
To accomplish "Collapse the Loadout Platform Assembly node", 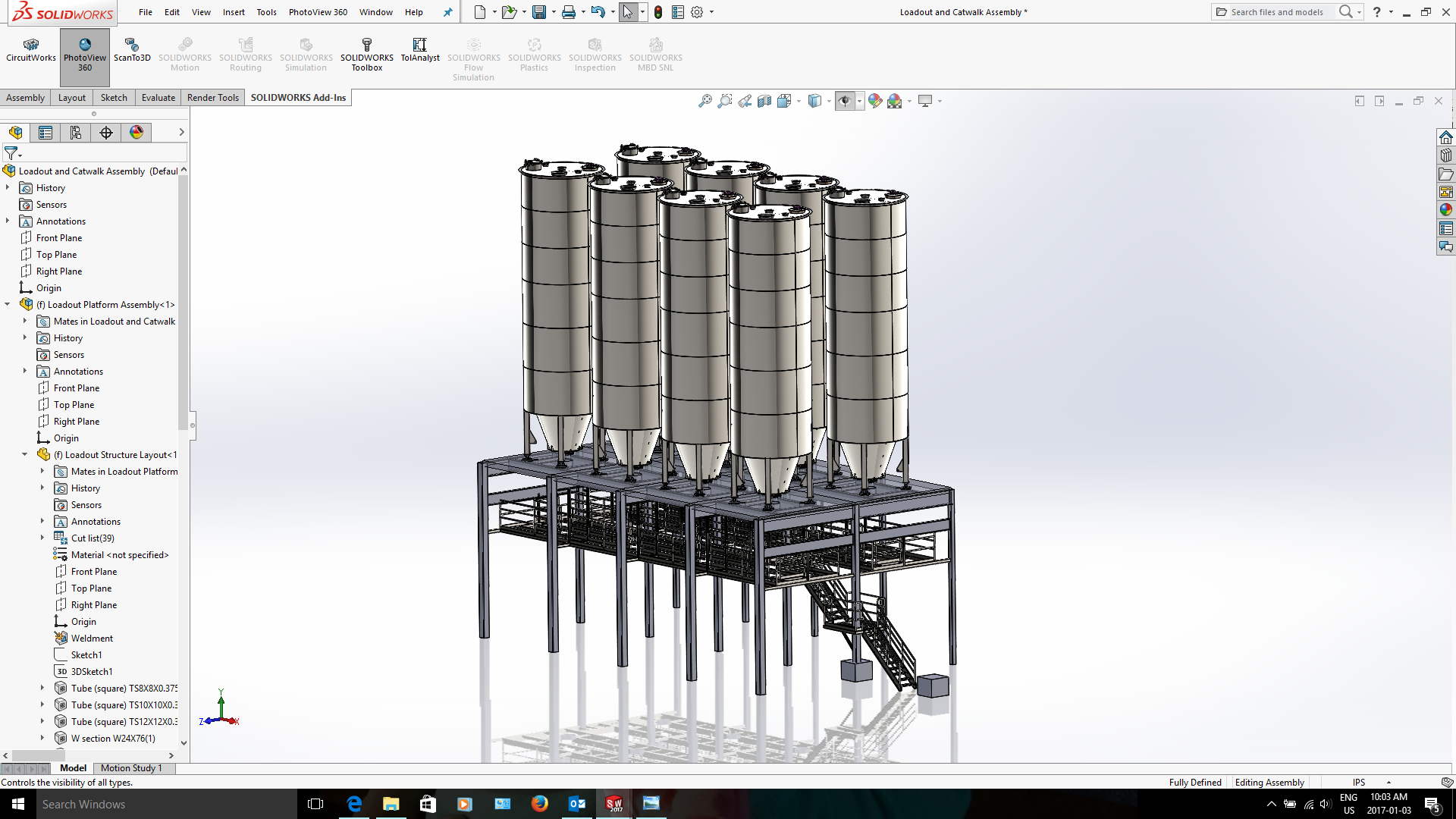I will [8, 305].
